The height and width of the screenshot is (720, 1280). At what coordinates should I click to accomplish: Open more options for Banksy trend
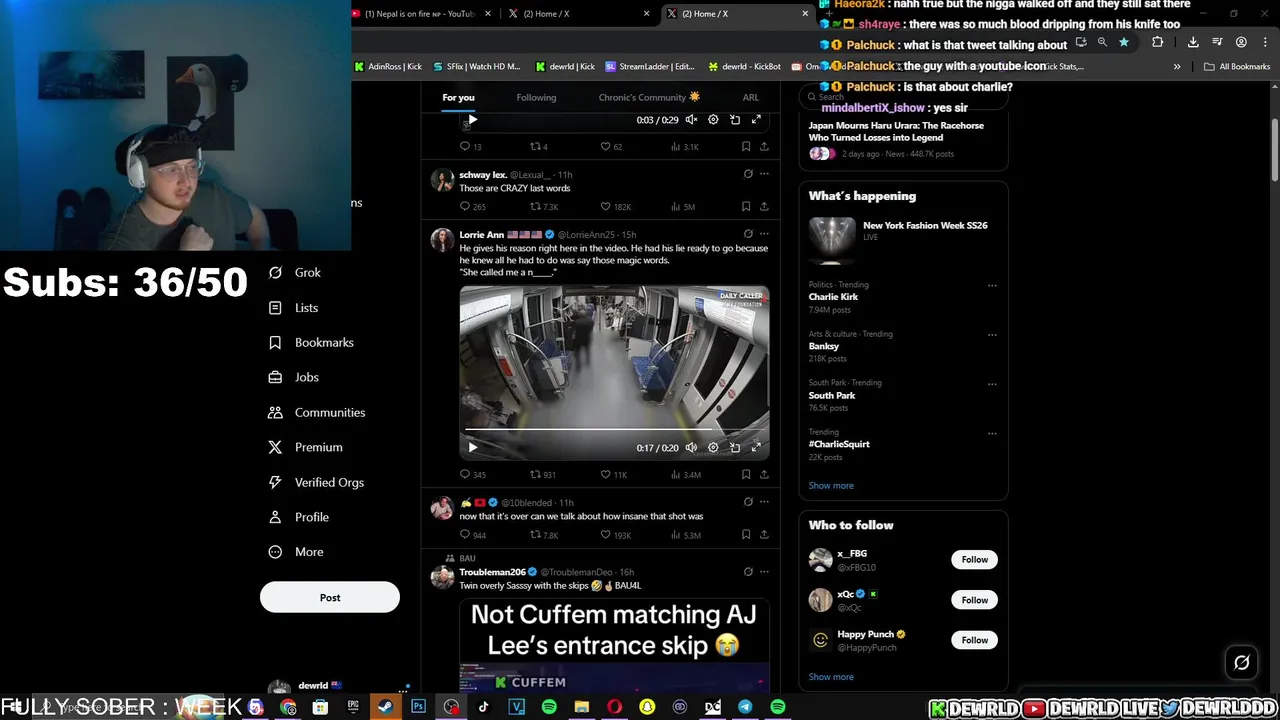[992, 335]
